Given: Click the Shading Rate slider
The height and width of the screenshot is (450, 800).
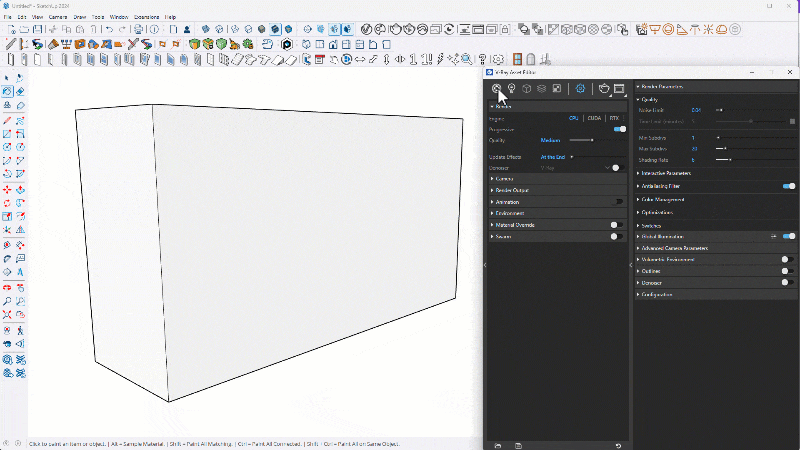Looking at the screenshot, I should click(x=755, y=160).
